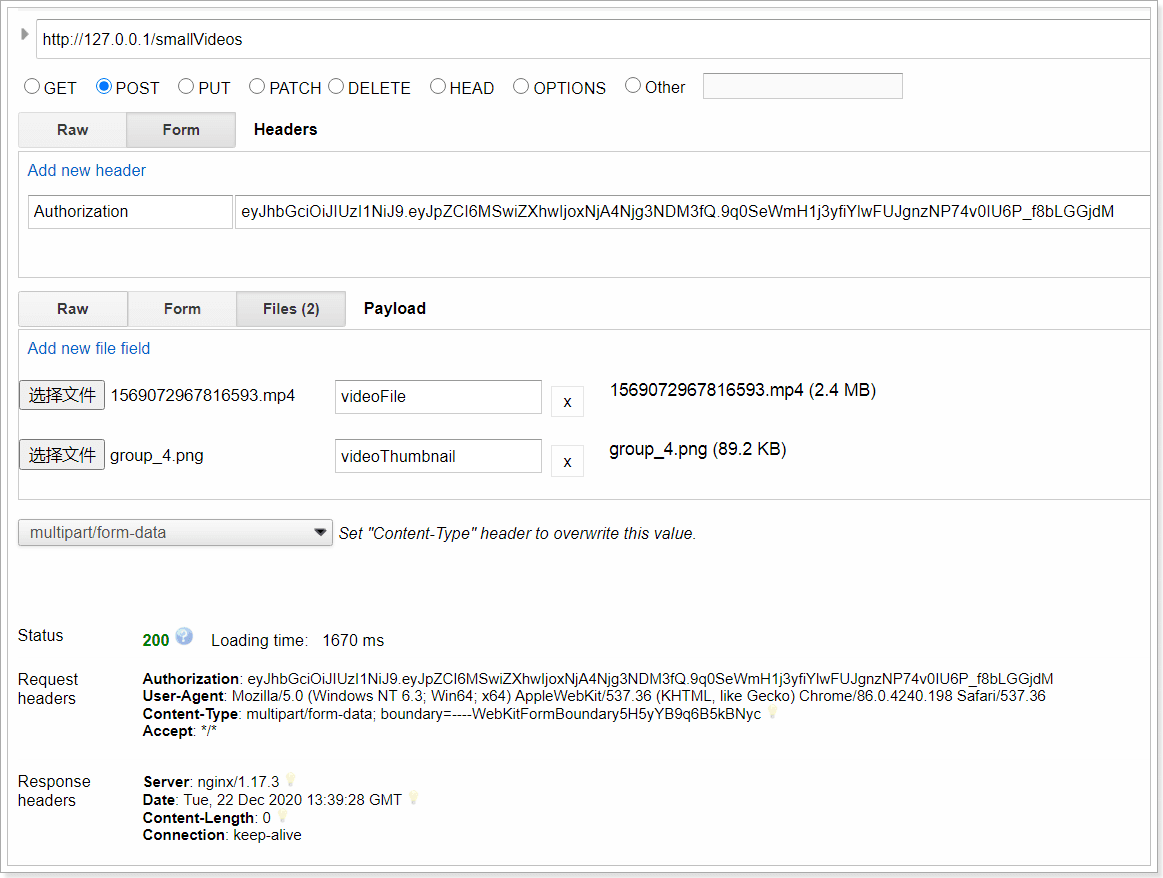The image size is (1163, 878).
Task: Click the lightbulb icon next to the Date header
Action: coord(413,798)
